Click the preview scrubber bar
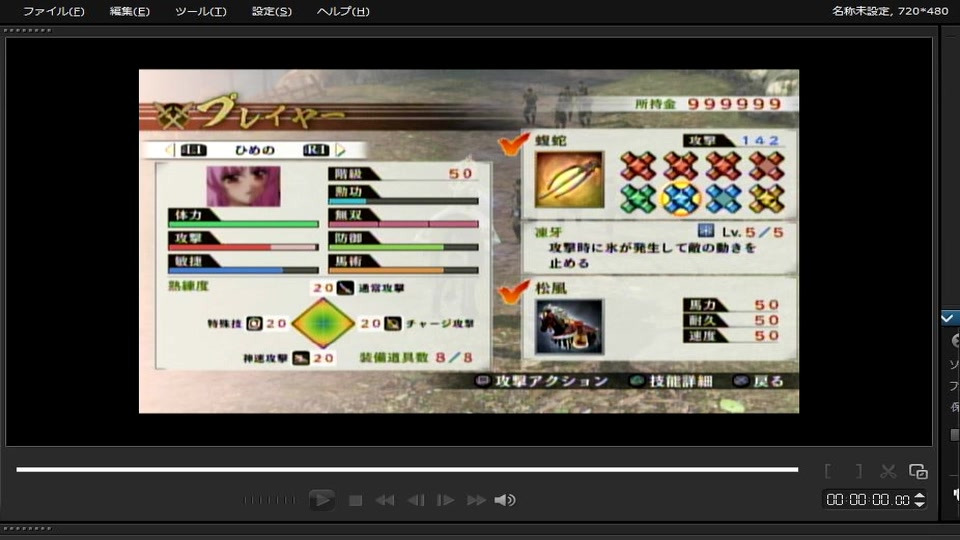Screen dimensions: 960x540 [x=407, y=470]
